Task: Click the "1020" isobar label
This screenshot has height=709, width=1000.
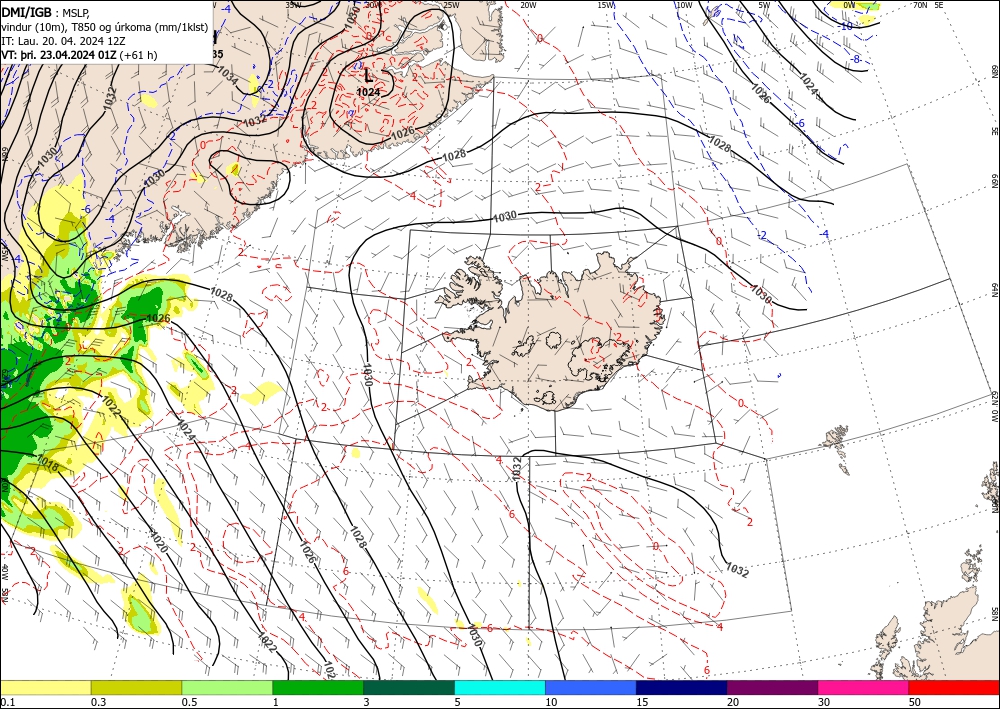Action: coord(158,541)
